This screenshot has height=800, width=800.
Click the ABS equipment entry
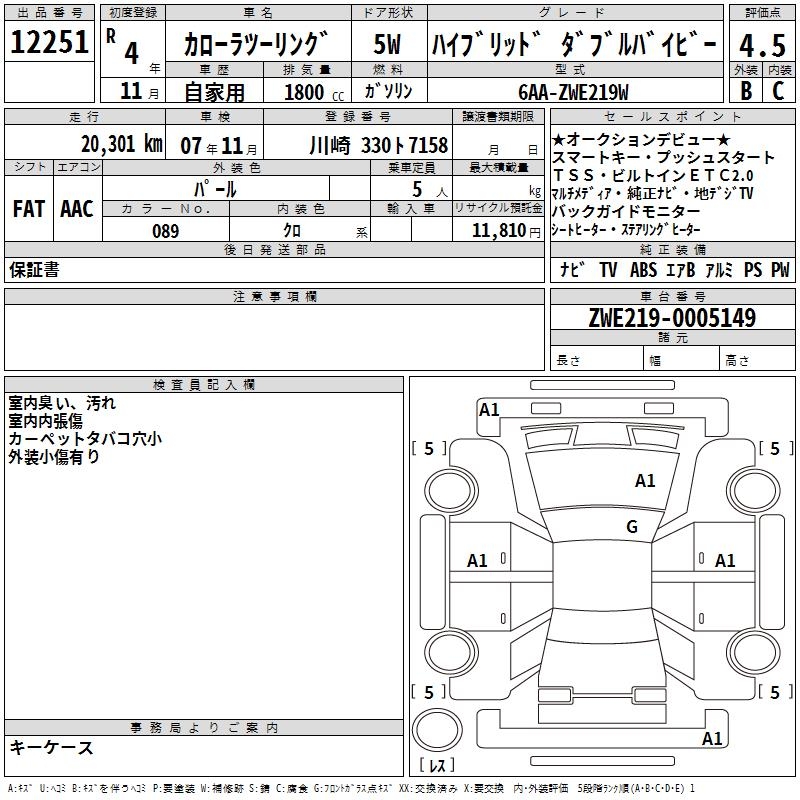(643, 269)
